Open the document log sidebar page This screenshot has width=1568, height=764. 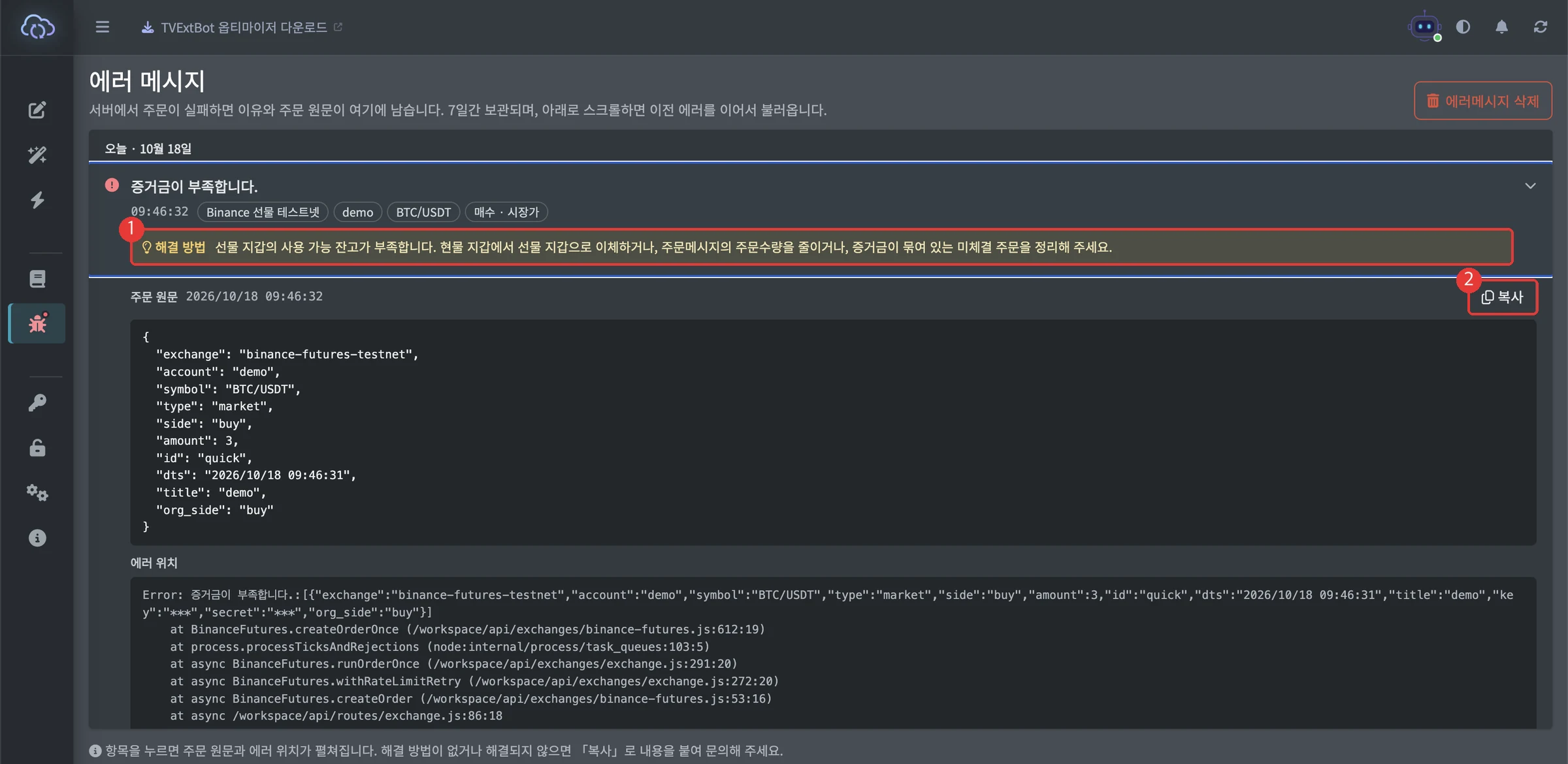coord(37,279)
